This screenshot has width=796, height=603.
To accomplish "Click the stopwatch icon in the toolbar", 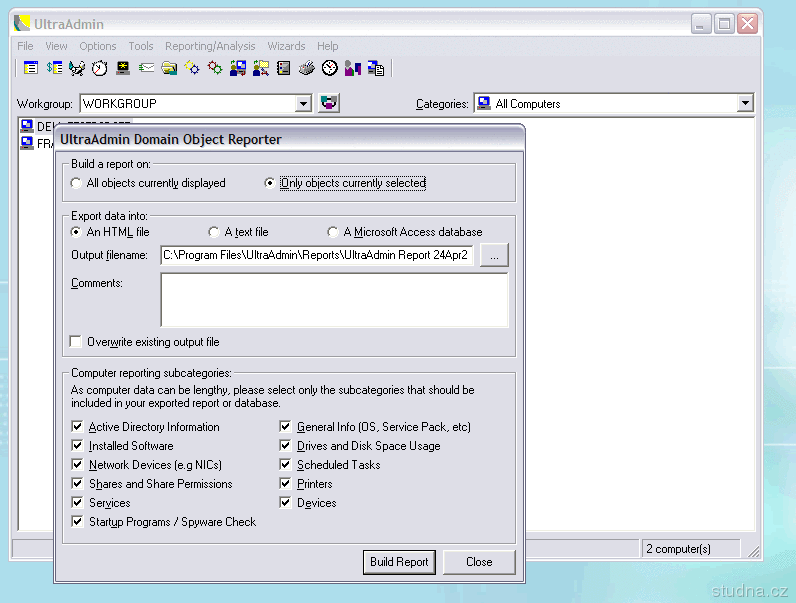I will [99, 68].
